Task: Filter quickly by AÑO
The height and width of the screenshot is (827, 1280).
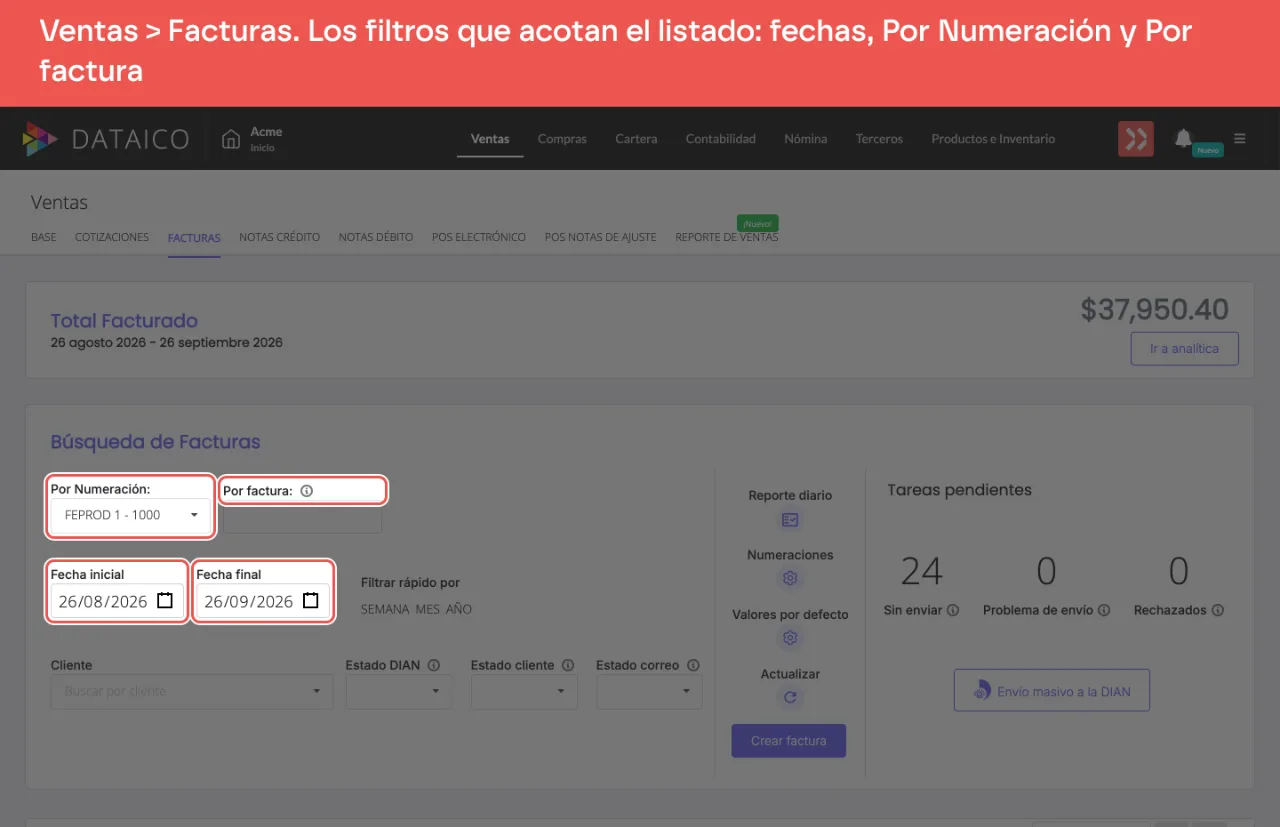Action: coord(459,609)
